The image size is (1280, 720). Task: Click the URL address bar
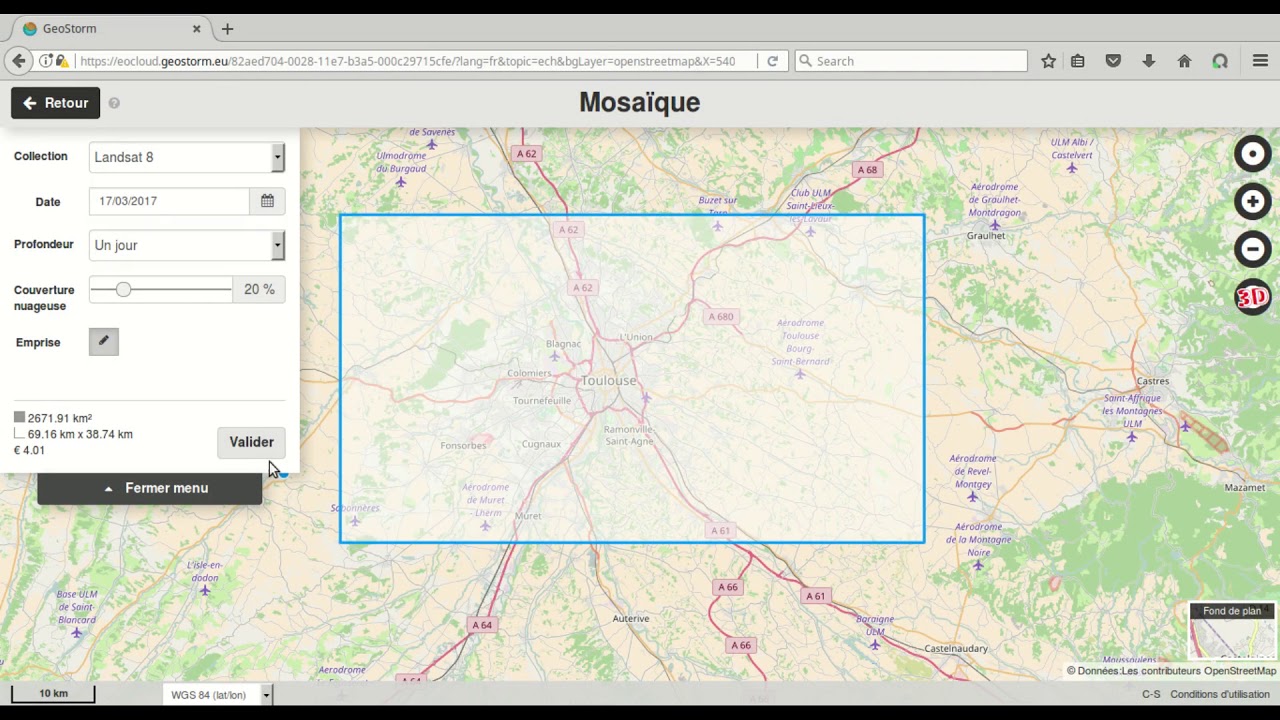pos(407,61)
